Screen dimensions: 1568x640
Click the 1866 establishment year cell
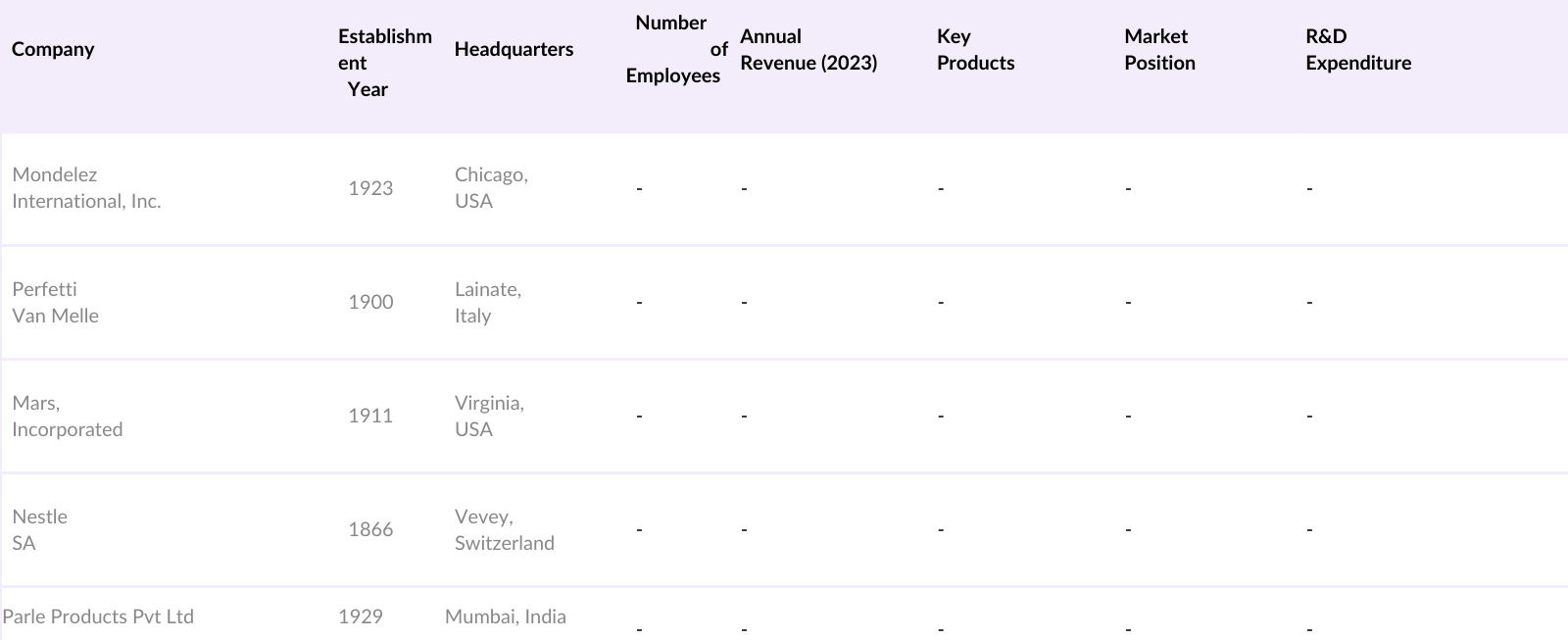pos(370,529)
